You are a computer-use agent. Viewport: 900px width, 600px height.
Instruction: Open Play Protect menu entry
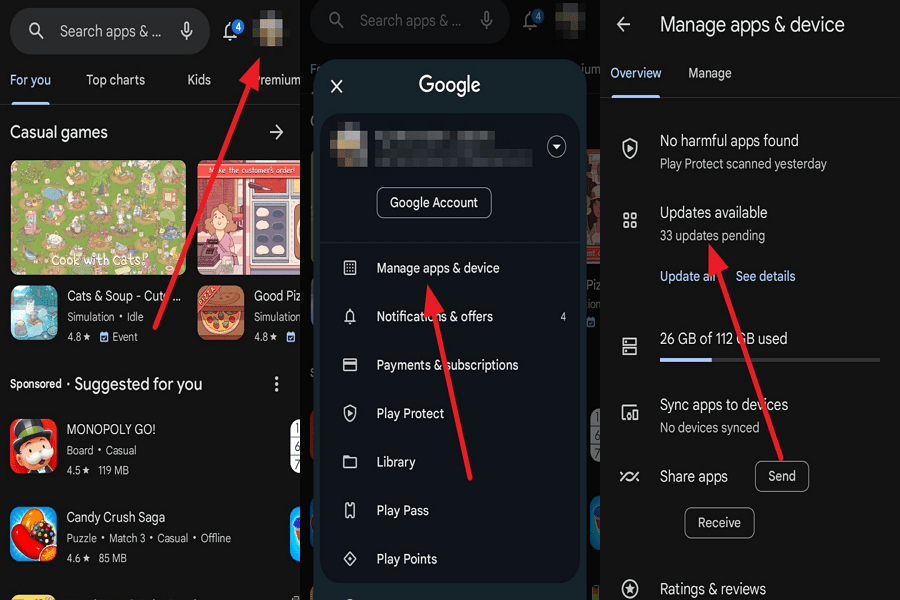449,413
